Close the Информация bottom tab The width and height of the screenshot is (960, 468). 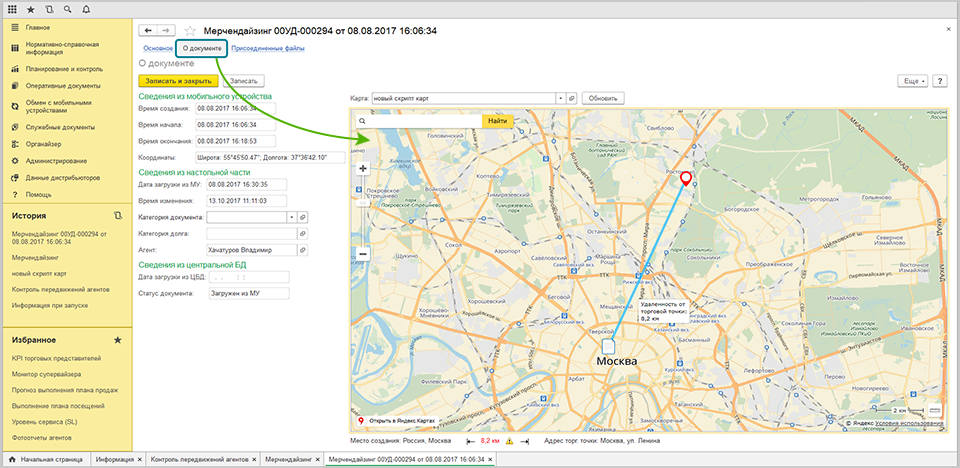pyautogui.click(x=140, y=459)
